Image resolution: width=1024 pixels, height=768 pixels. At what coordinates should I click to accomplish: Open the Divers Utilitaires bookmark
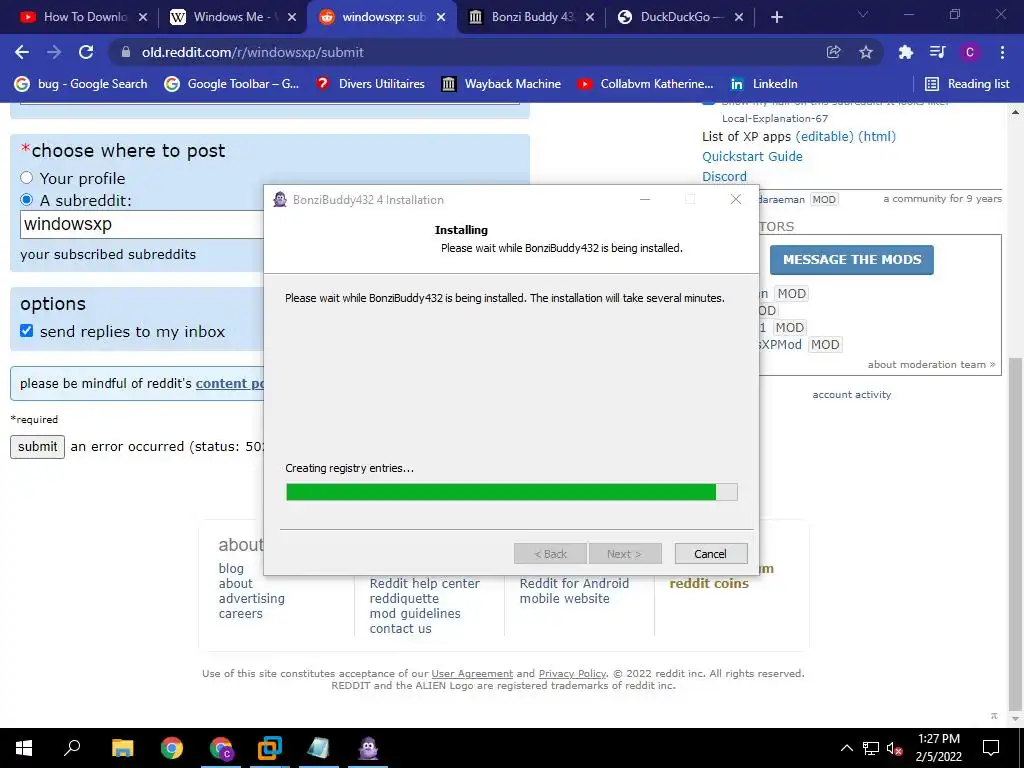pyautogui.click(x=370, y=84)
